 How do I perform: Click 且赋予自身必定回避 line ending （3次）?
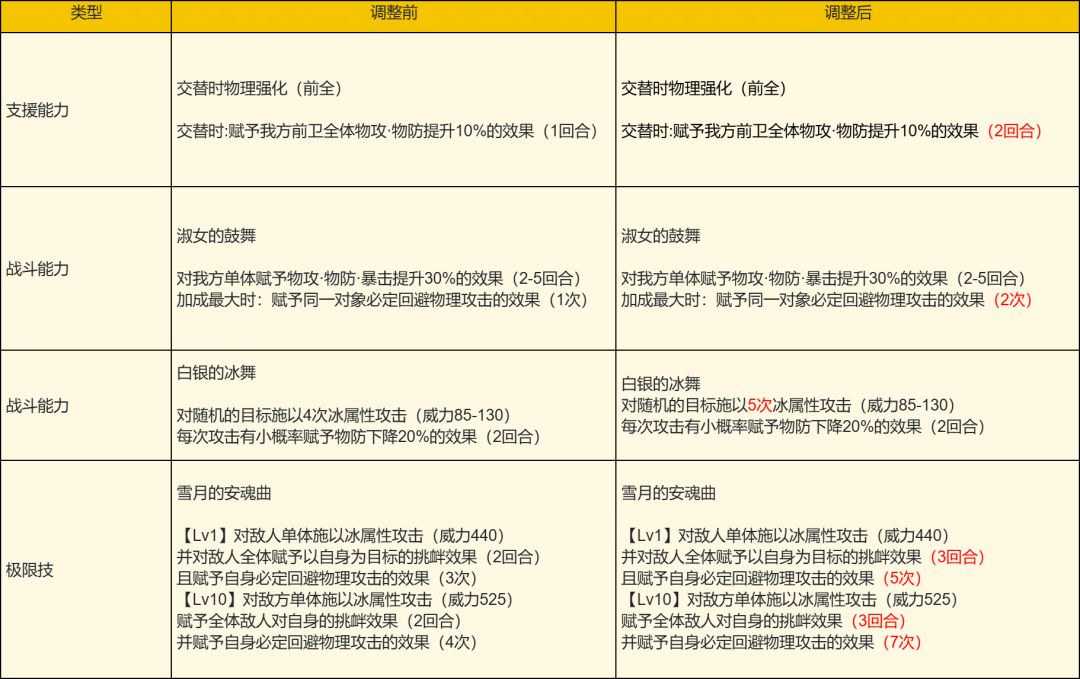pos(327,578)
